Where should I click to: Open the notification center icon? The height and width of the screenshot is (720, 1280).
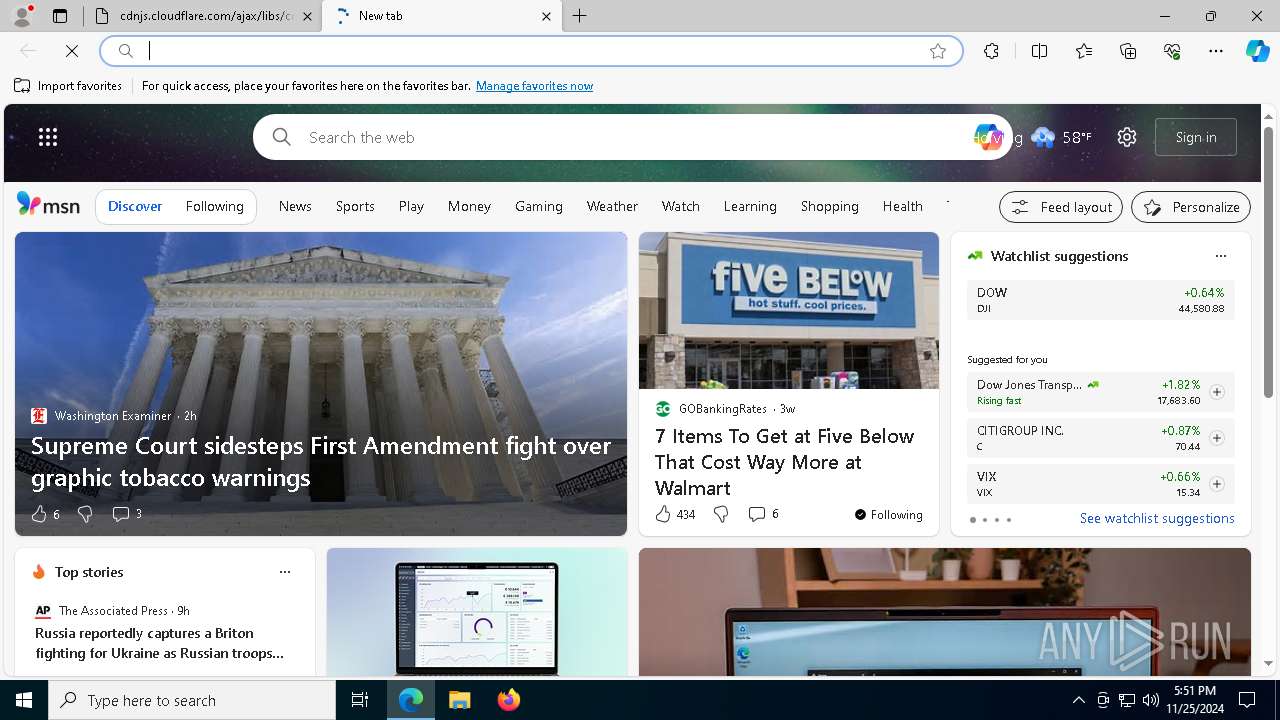pos(1247,700)
